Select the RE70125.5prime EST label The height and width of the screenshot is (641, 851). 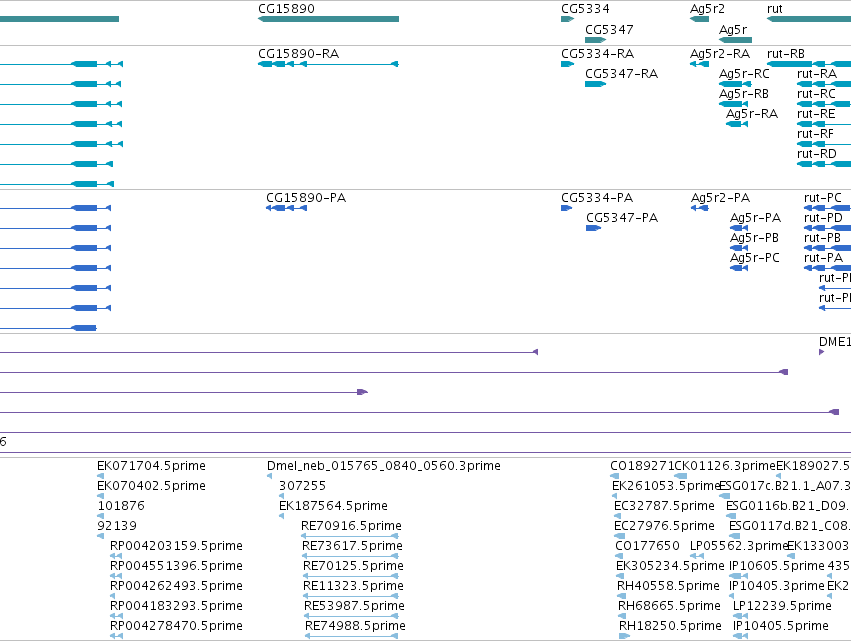353,566
